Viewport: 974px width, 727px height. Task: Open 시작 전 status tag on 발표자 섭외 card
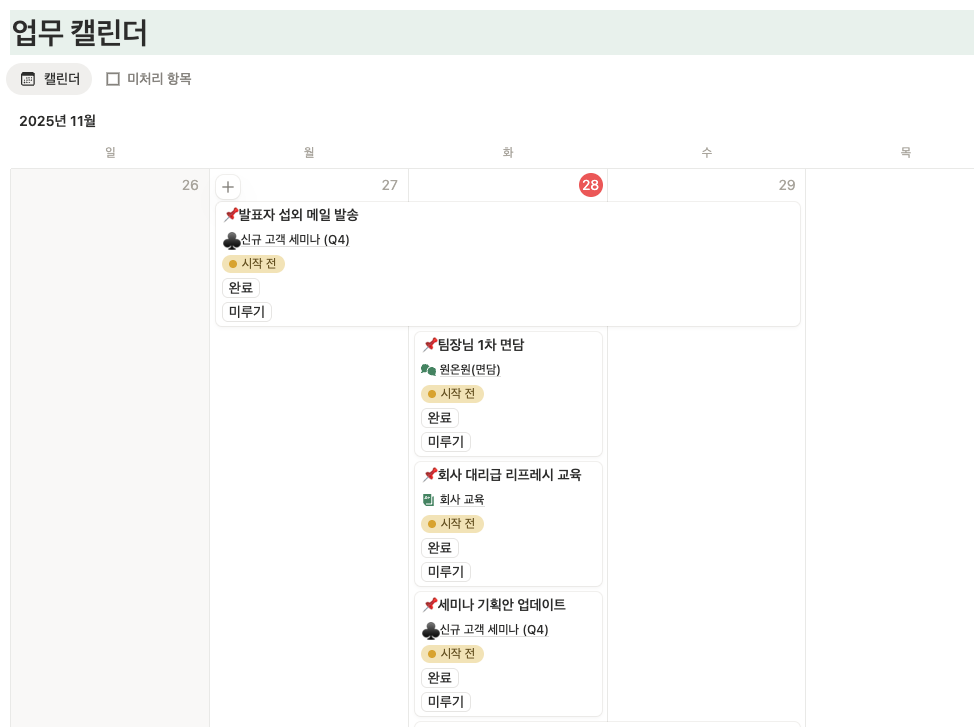click(x=253, y=264)
